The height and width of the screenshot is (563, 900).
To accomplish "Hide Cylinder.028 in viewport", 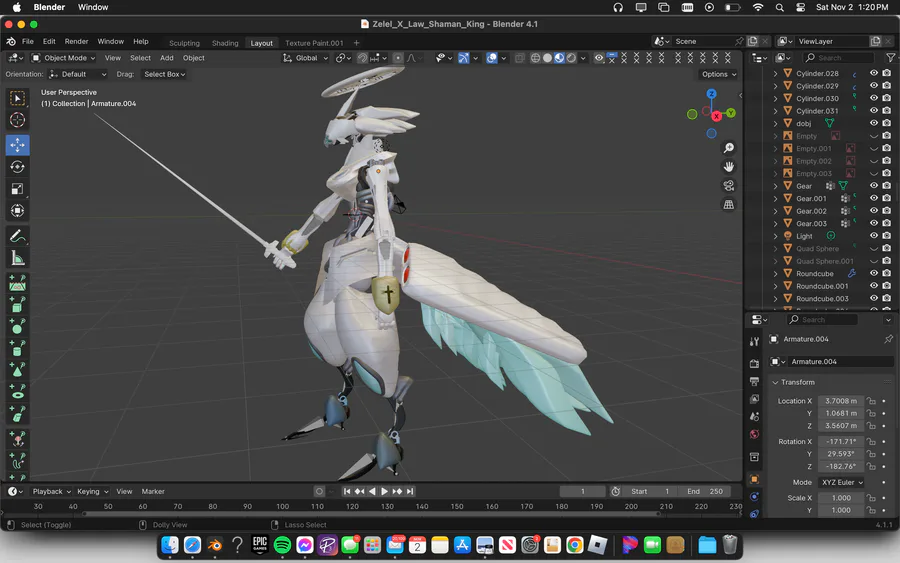I will [x=874, y=73].
